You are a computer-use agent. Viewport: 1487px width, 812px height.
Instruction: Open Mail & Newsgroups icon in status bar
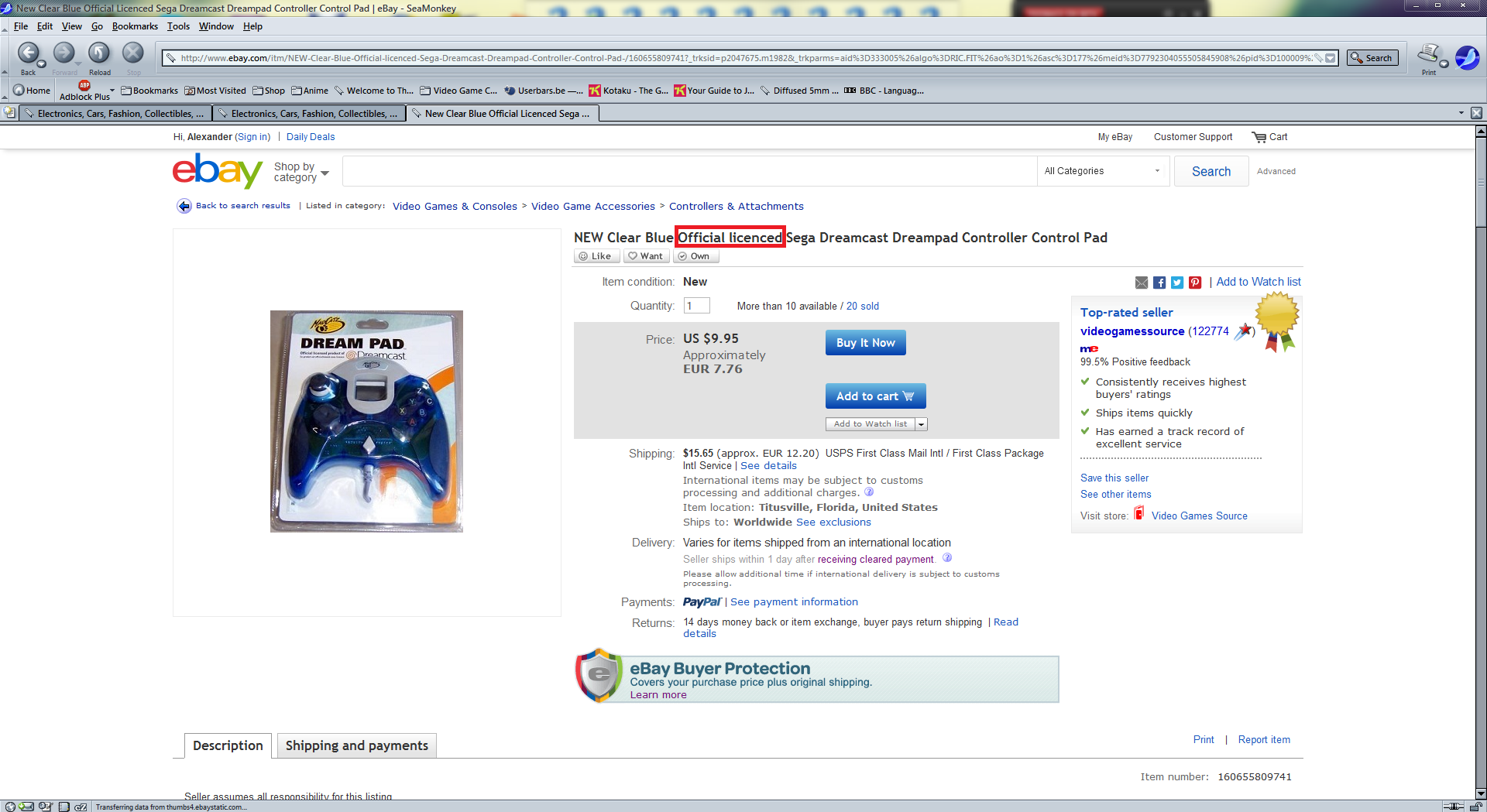point(27,807)
